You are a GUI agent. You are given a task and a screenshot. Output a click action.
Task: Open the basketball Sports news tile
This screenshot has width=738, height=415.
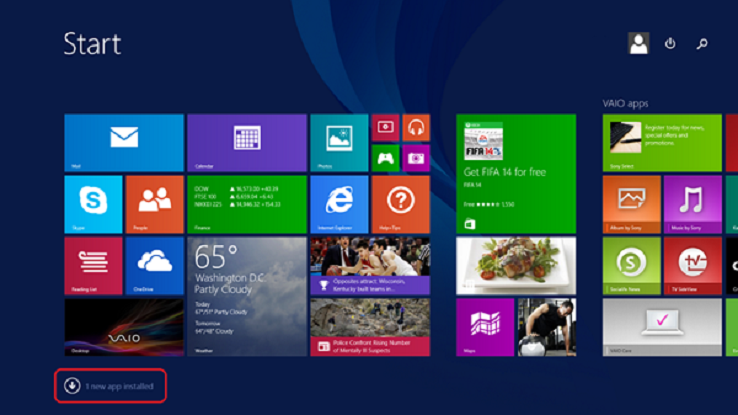tap(370, 266)
